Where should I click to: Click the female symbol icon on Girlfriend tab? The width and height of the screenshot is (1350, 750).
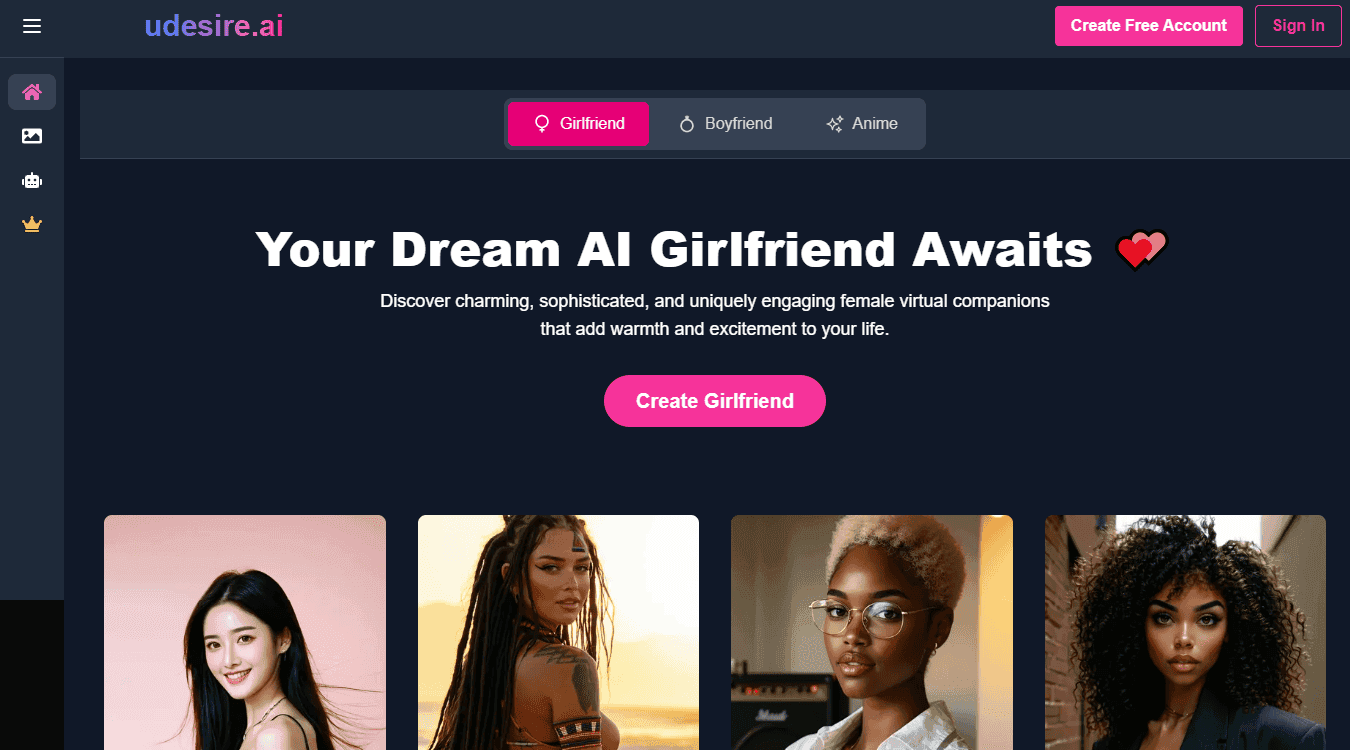[x=542, y=124]
